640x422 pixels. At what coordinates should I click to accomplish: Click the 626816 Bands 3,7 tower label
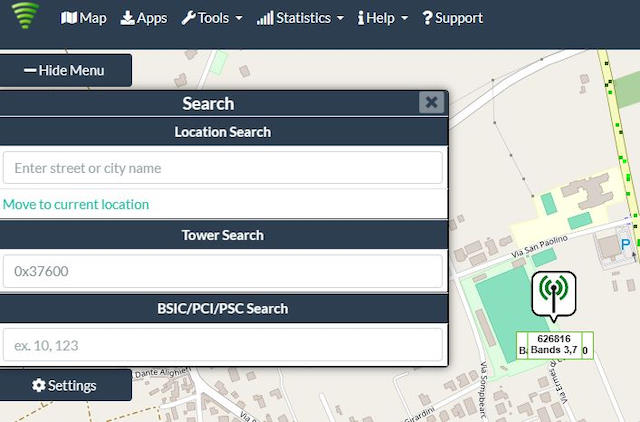coord(553,345)
